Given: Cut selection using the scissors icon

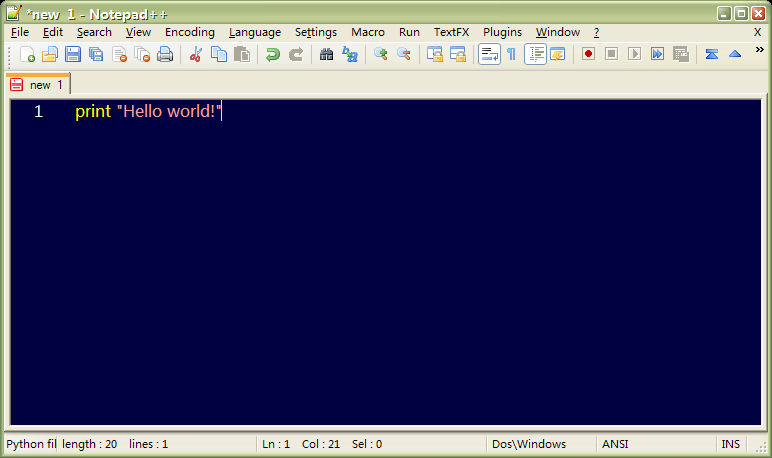Looking at the screenshot, I should tap(195, 54).
